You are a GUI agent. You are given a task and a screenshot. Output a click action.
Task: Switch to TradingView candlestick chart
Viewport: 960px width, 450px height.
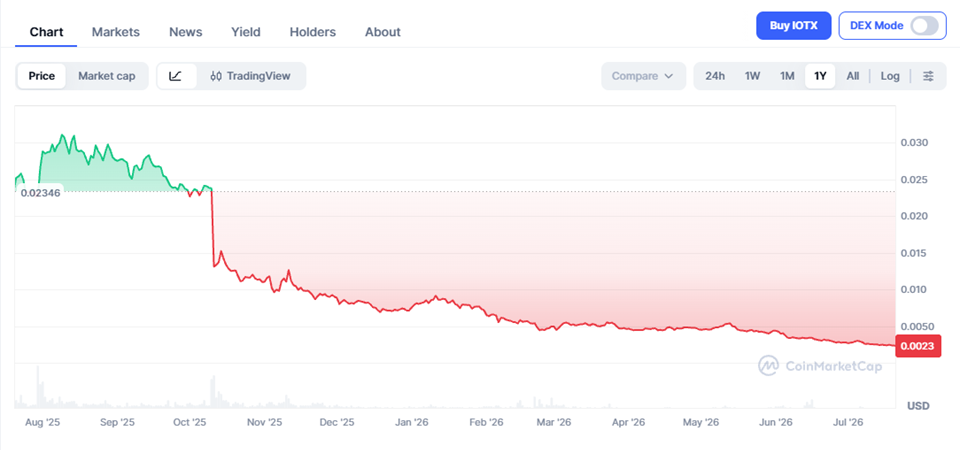(250, 76)
